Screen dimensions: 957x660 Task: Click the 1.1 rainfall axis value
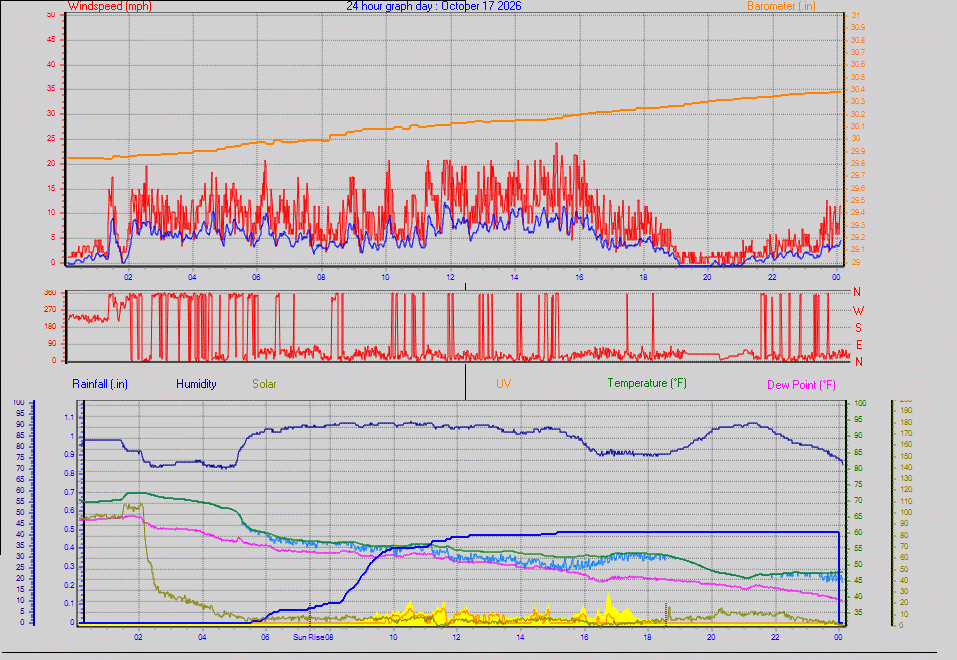[69, 418]
